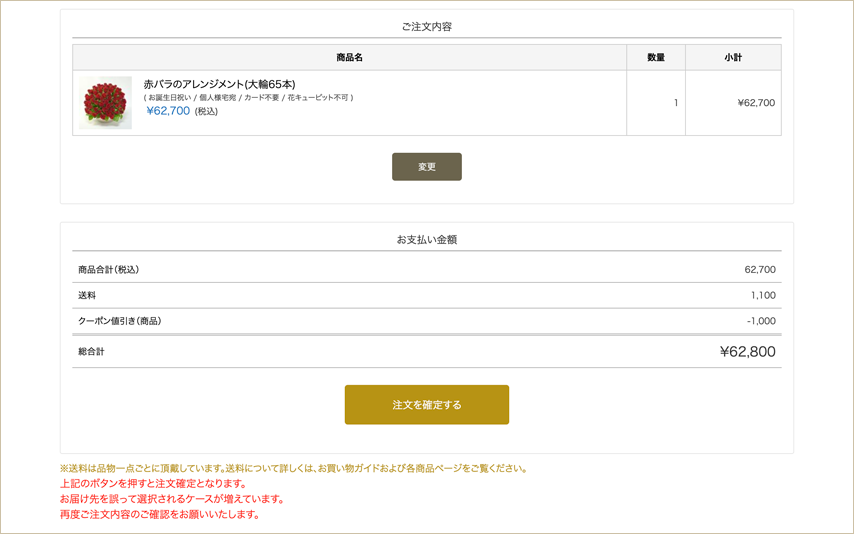Click product name 赤バラのアレンジメント(大輪65本)
The width and height of the screenshot is (854, 534).
(x=219, y=84)
